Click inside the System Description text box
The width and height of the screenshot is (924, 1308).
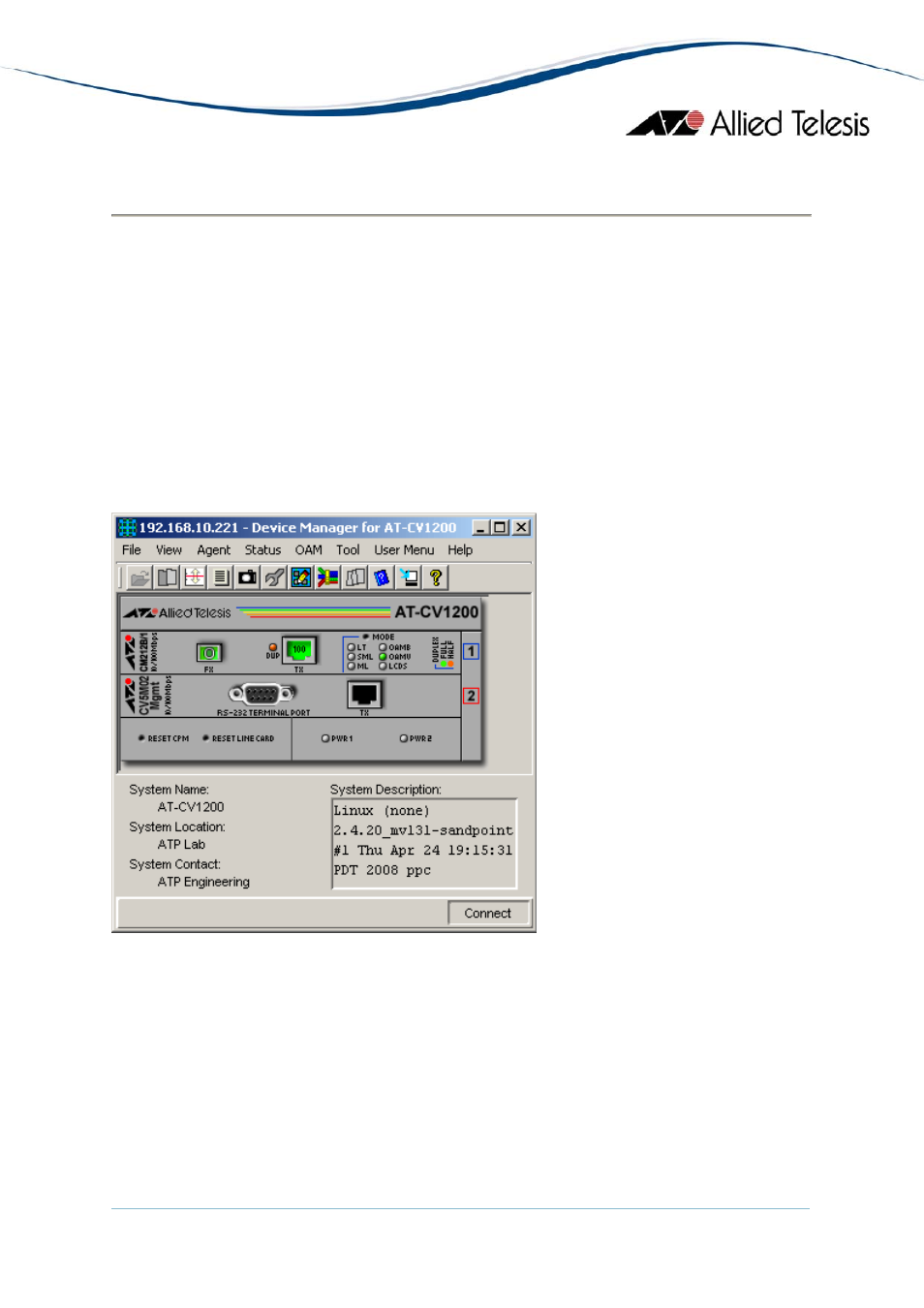point(424,843)
